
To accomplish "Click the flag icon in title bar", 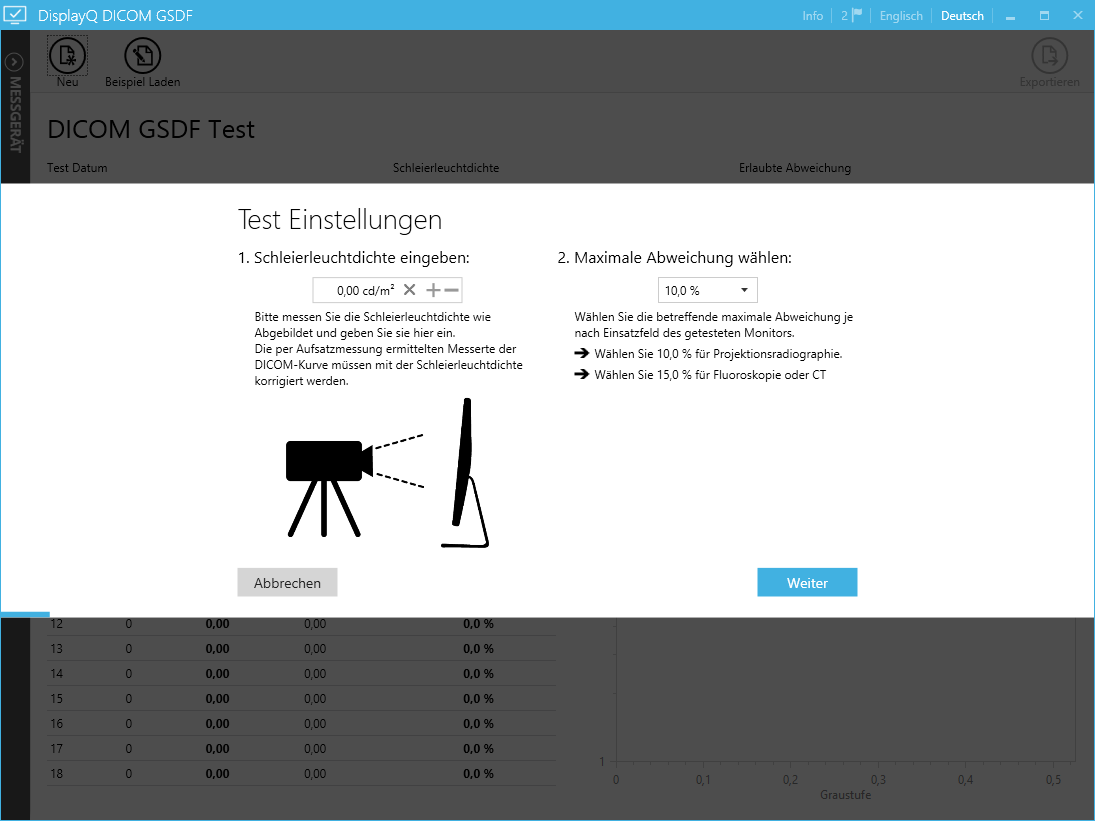I will (856, 15).
